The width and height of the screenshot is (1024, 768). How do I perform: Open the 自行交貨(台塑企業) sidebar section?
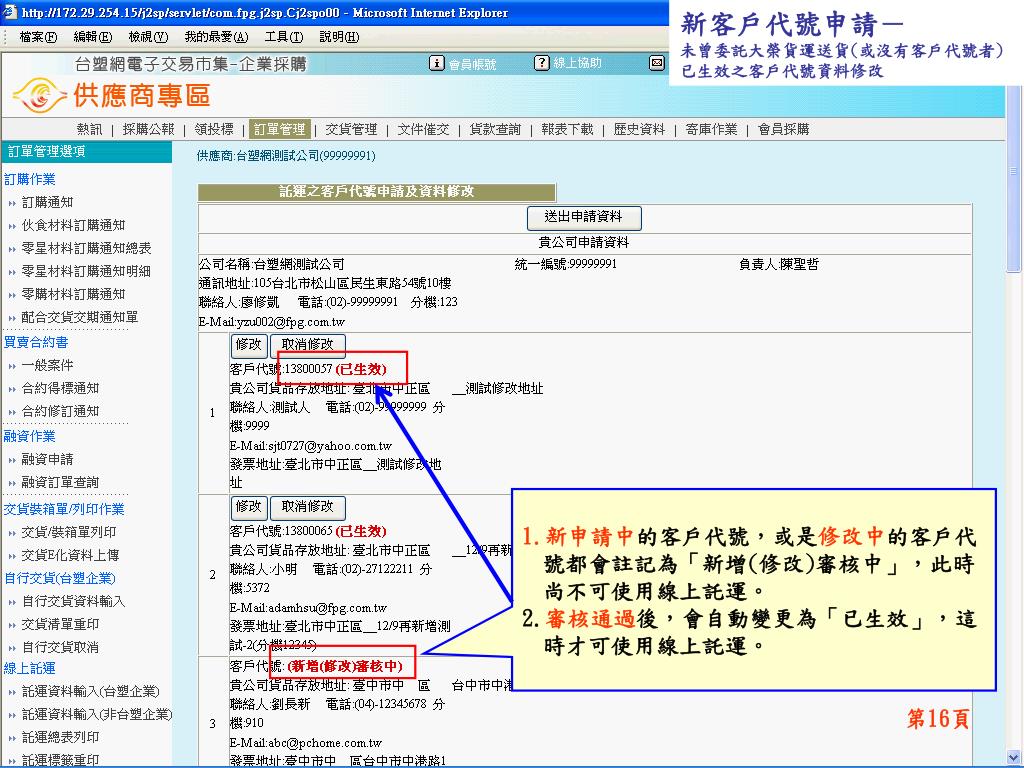59,579
